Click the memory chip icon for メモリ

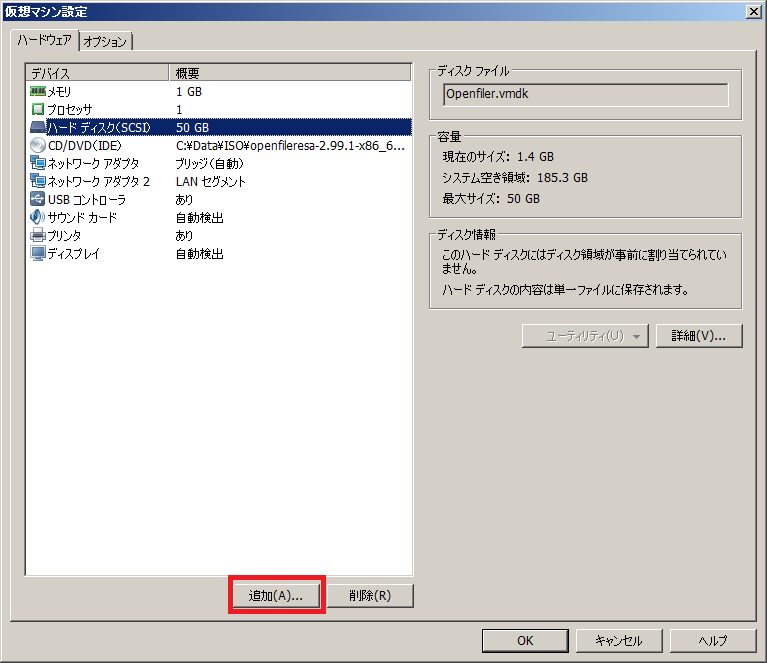(x=38, y=91)
